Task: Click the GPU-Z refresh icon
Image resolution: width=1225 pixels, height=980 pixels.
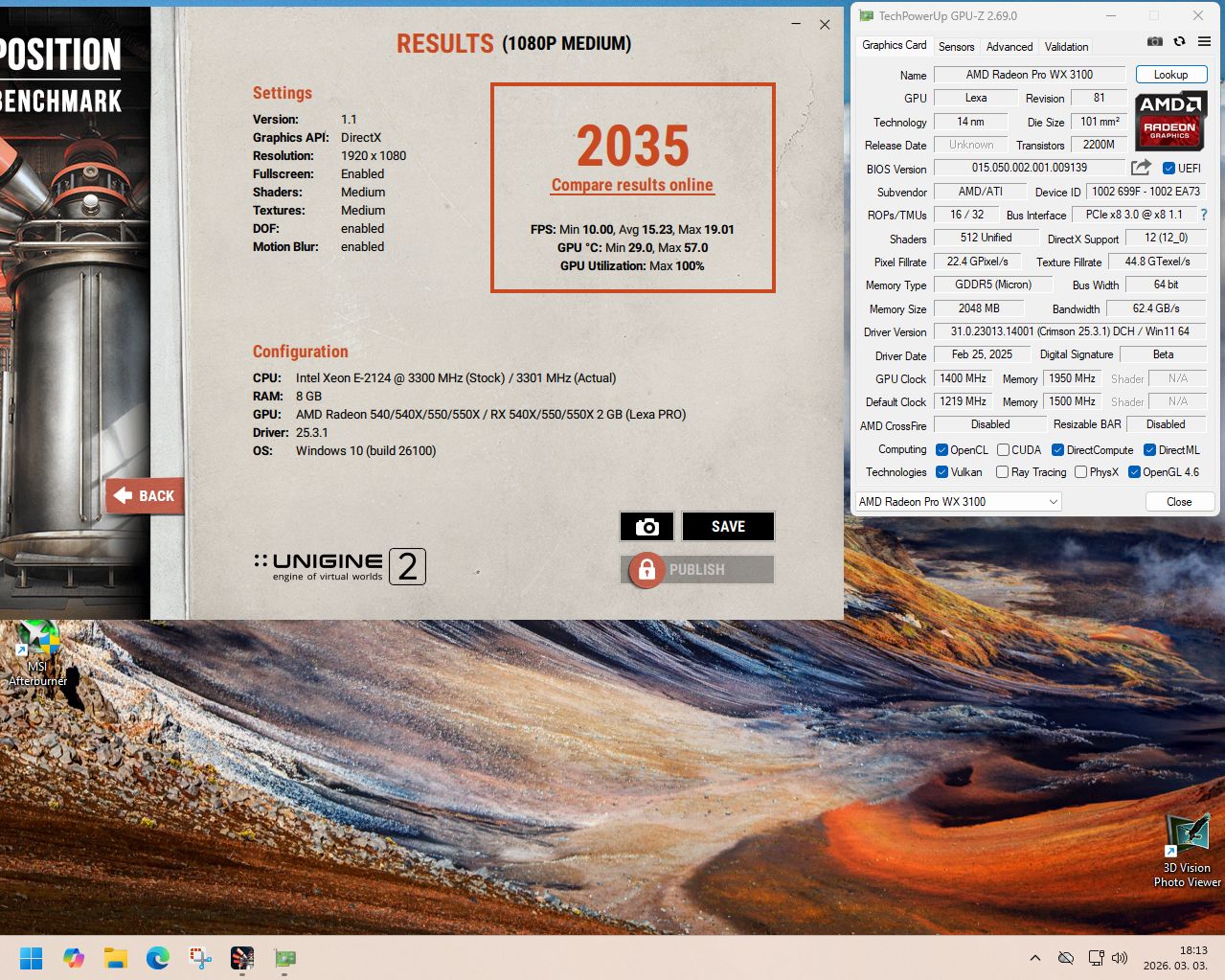Action: (x=1179, y=41)
